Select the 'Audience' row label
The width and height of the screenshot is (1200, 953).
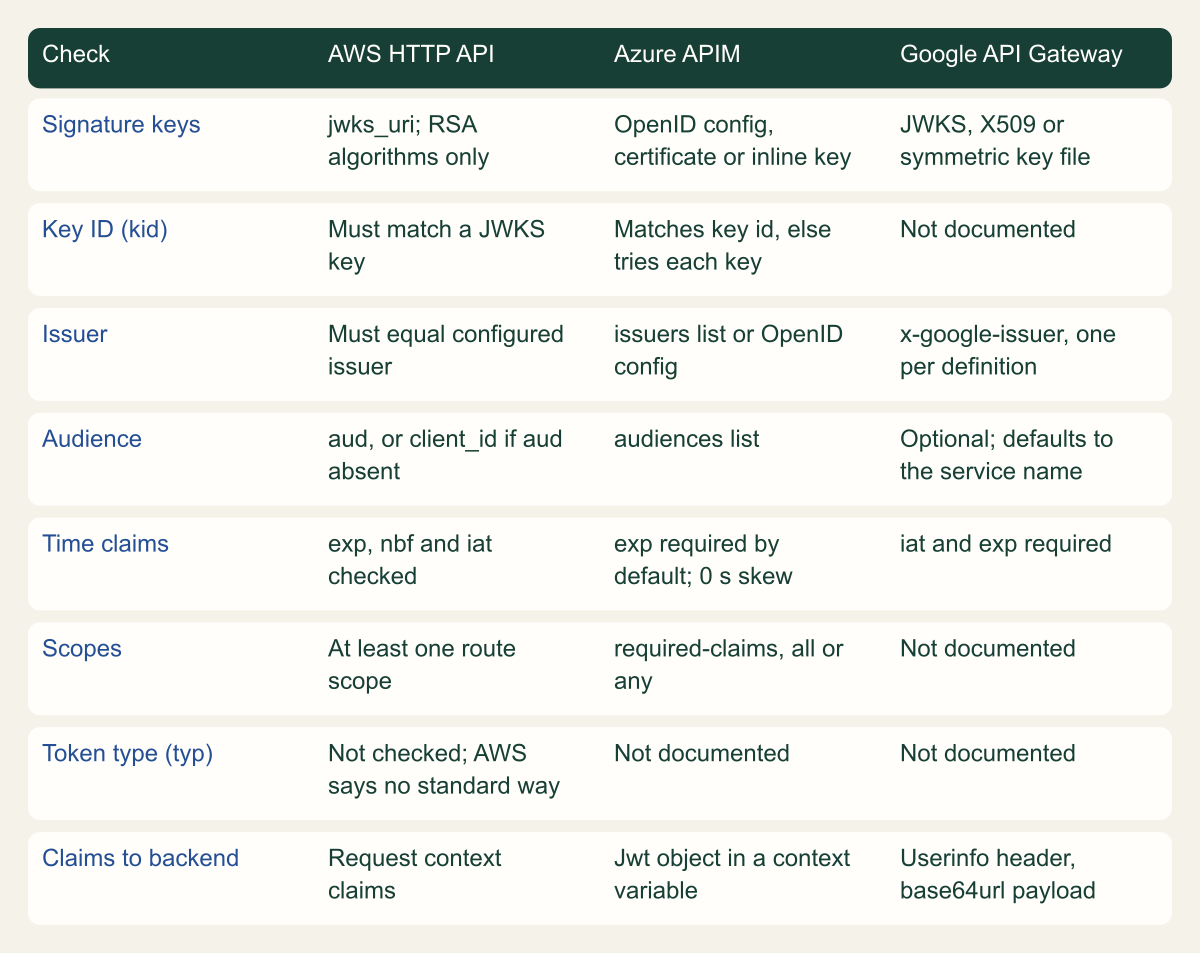[x=92, y=439]
